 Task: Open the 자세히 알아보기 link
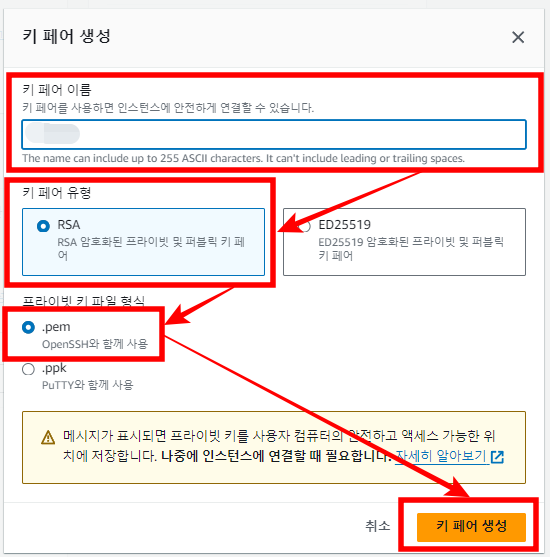(x=441, y=456)
